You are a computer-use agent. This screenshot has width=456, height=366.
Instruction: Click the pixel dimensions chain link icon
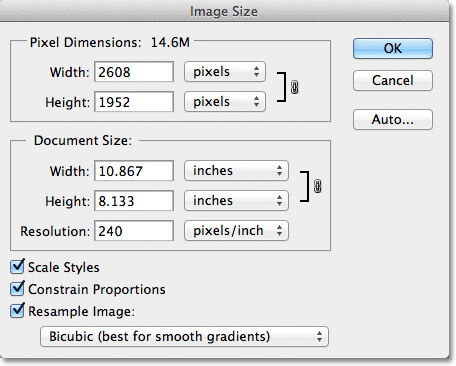coord(295,87)
